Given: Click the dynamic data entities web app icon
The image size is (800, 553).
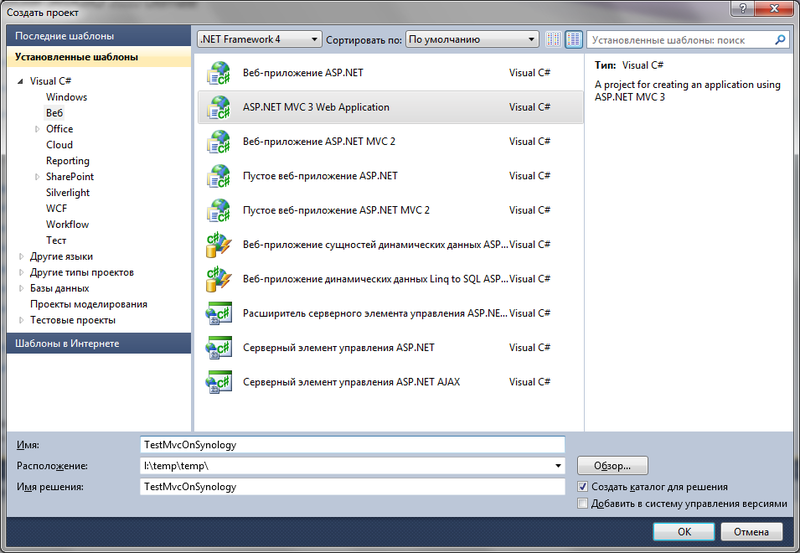Looking at the screenshot, I should pos(219,244).
